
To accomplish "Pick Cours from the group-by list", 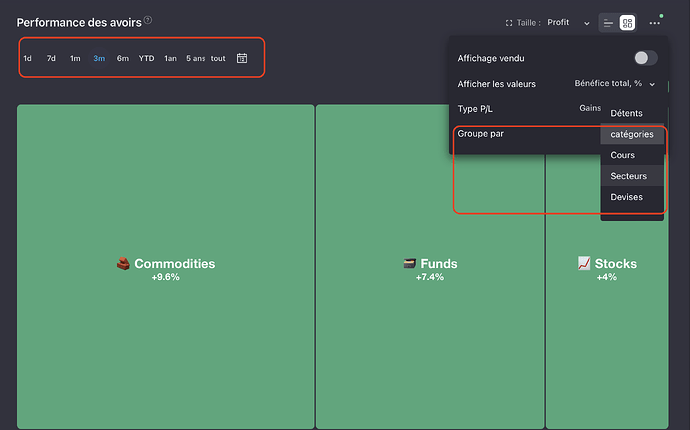I will (622, 155).
